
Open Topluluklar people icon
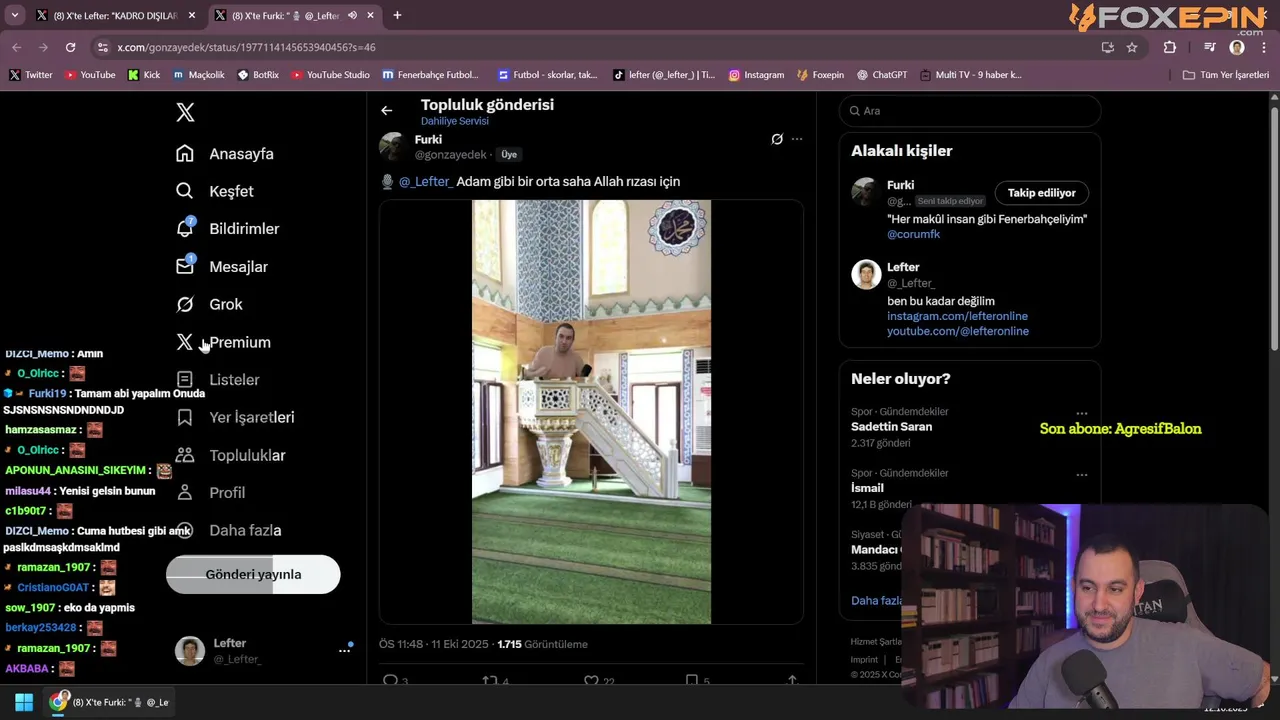(185, 455)
